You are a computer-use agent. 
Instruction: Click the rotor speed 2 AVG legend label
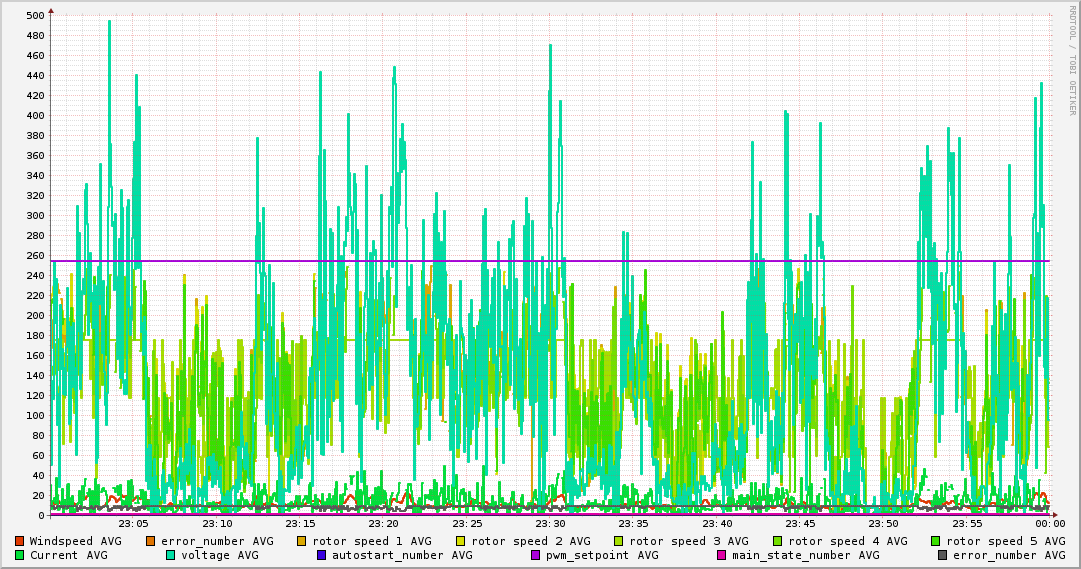530,541
